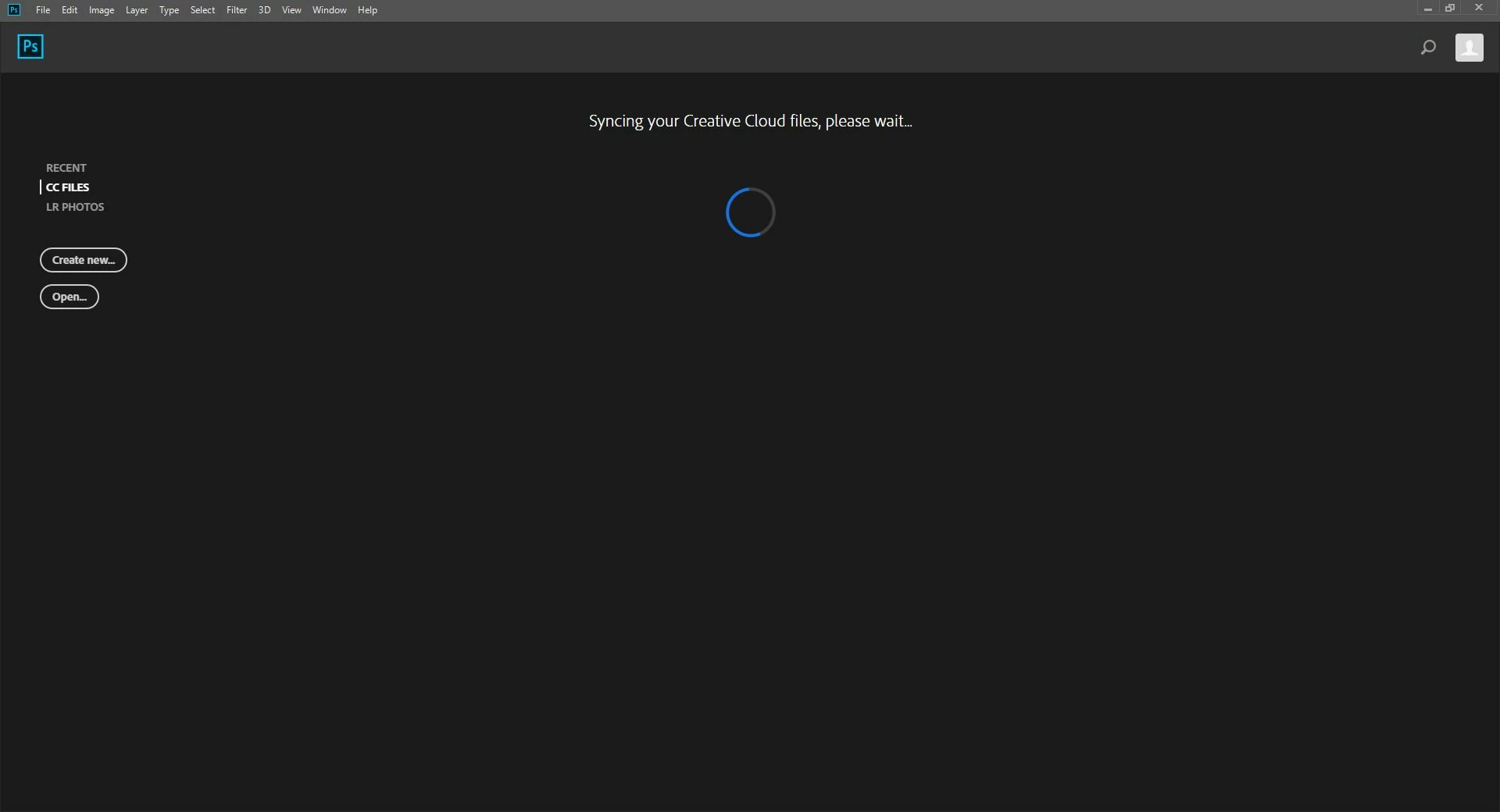Open the user profile avatar icon
Viewport: 1500px width, 812px height.
point(1470,48)
